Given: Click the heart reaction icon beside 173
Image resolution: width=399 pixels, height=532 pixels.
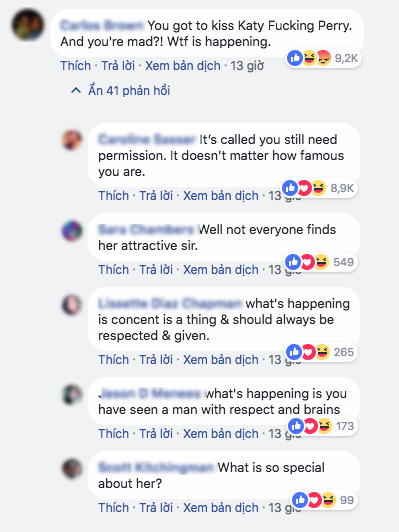Looking at the screenshot, I should tap(310, 426).
